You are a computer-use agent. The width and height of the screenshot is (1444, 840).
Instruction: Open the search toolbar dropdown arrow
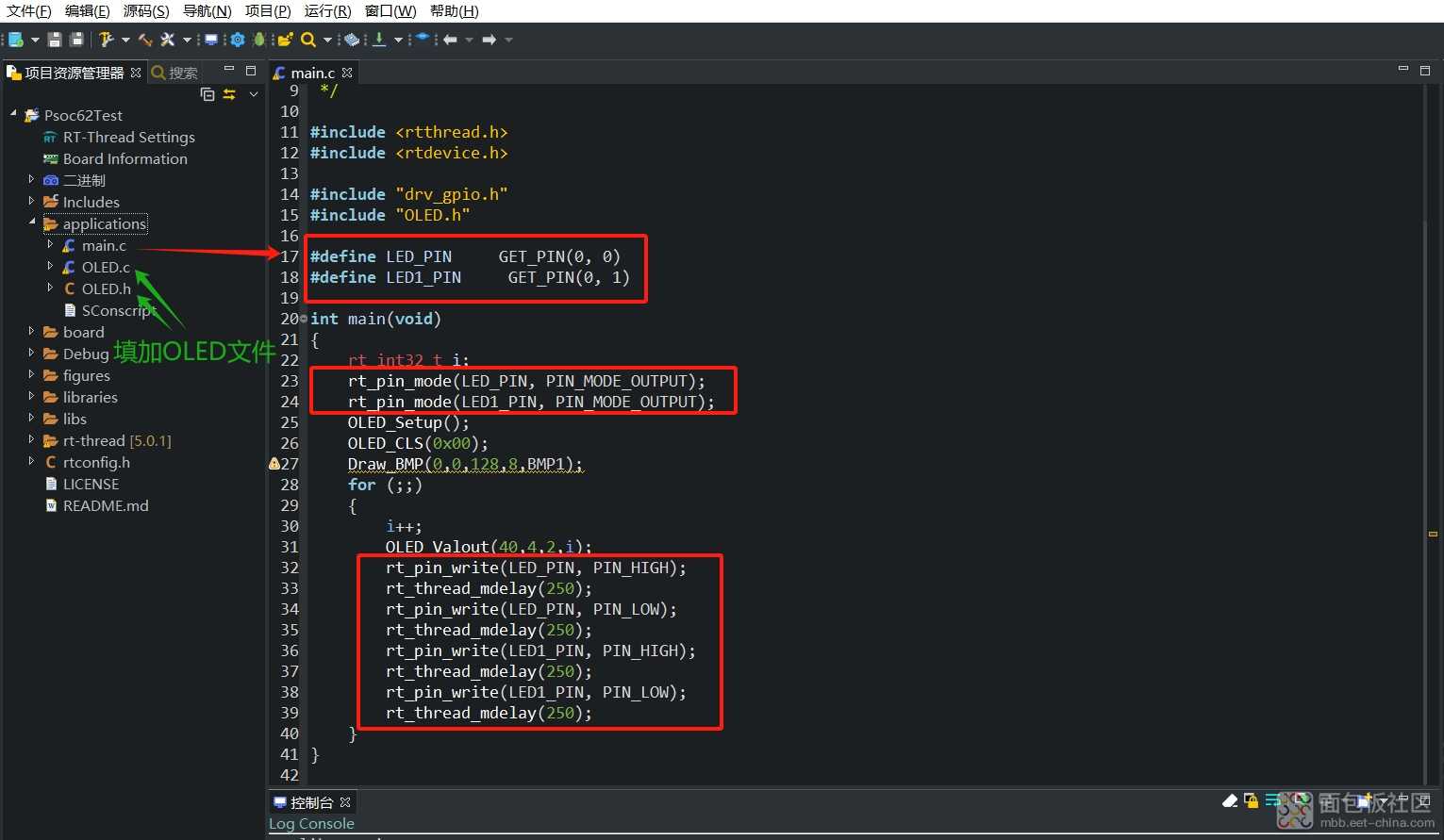click(x=327, y=40)
